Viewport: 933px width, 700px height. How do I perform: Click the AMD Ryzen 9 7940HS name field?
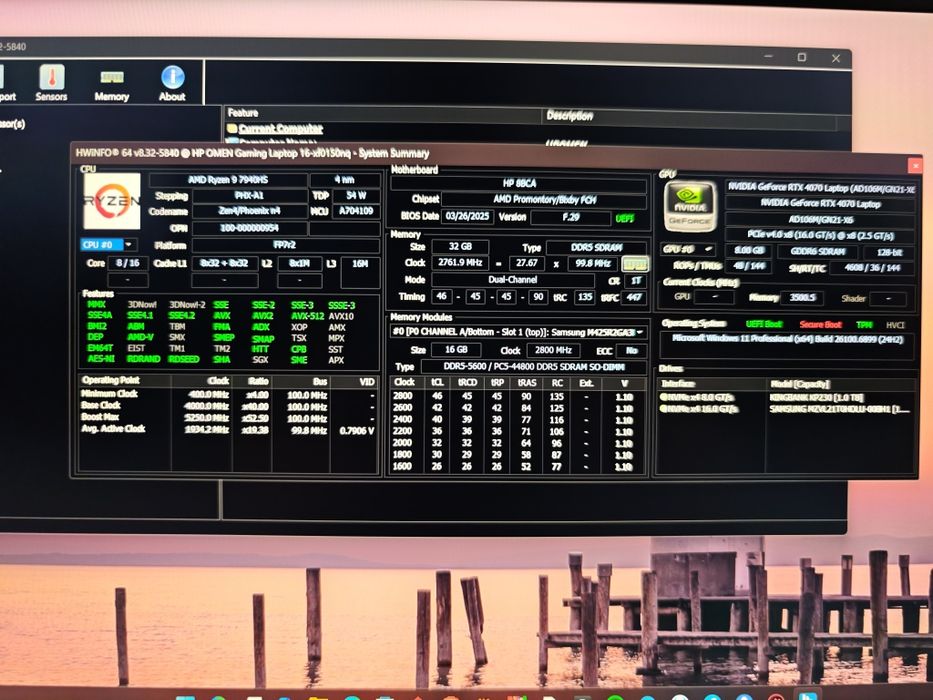(x=228, y=180)
